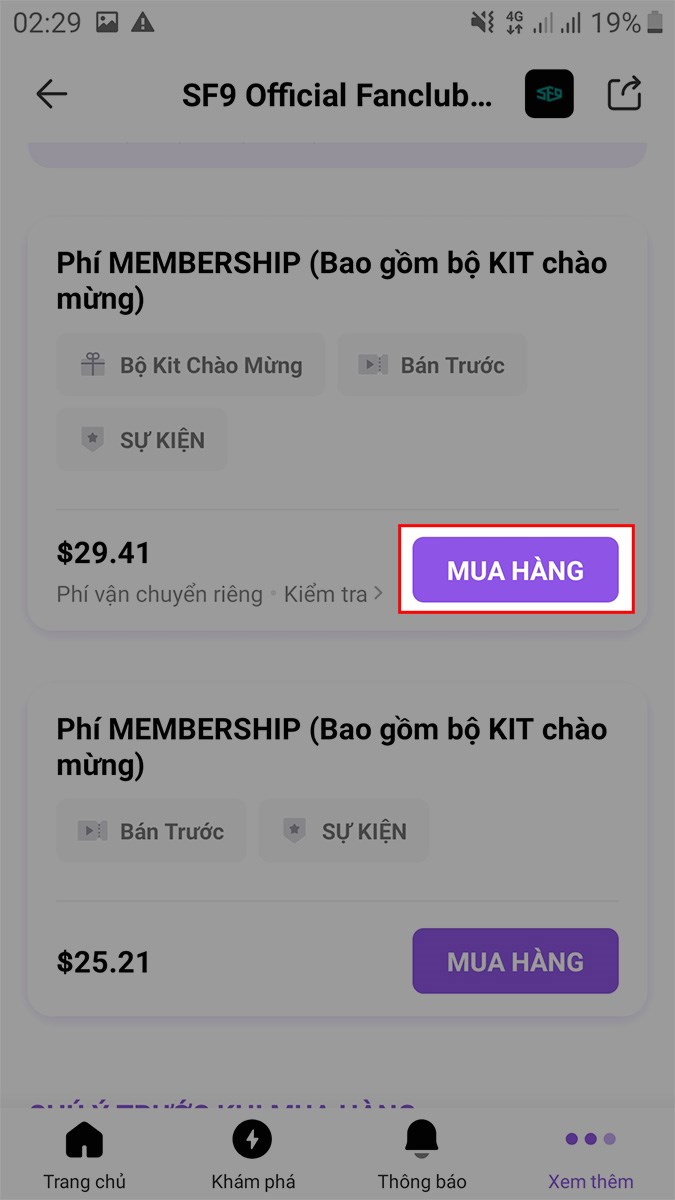Switch to the Thông báo tab

[421, 1152]
